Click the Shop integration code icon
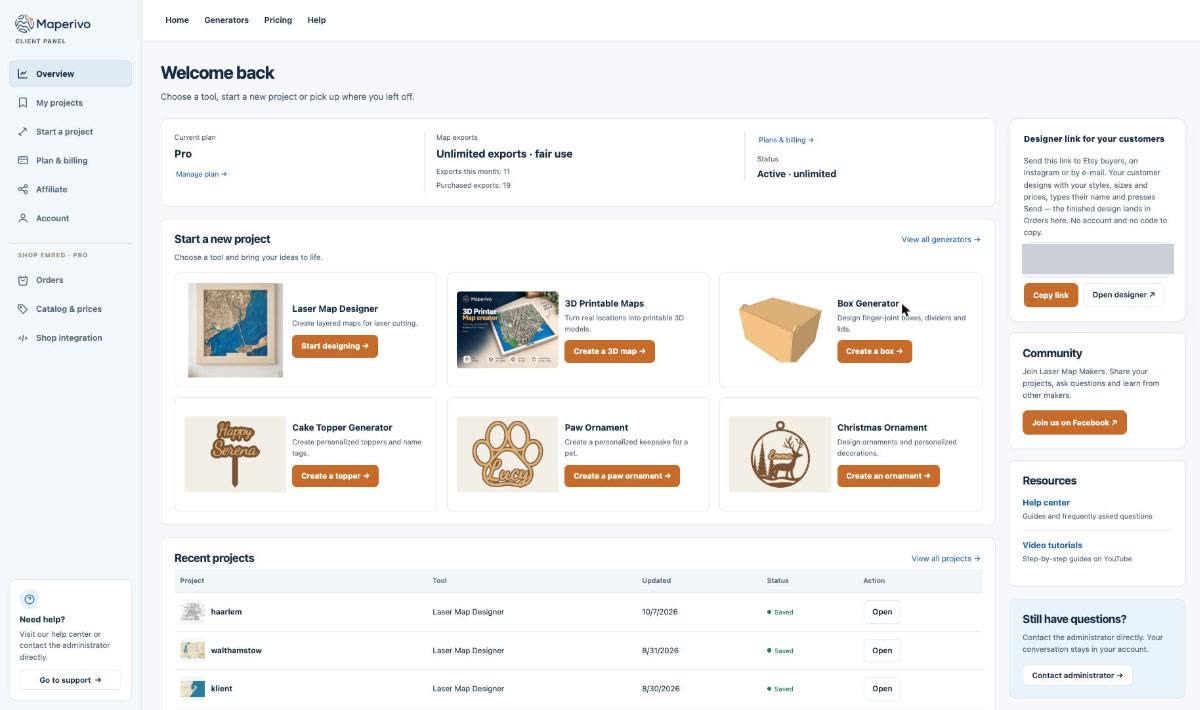Viewport: 1200px width, 710px height. point(23,339)
